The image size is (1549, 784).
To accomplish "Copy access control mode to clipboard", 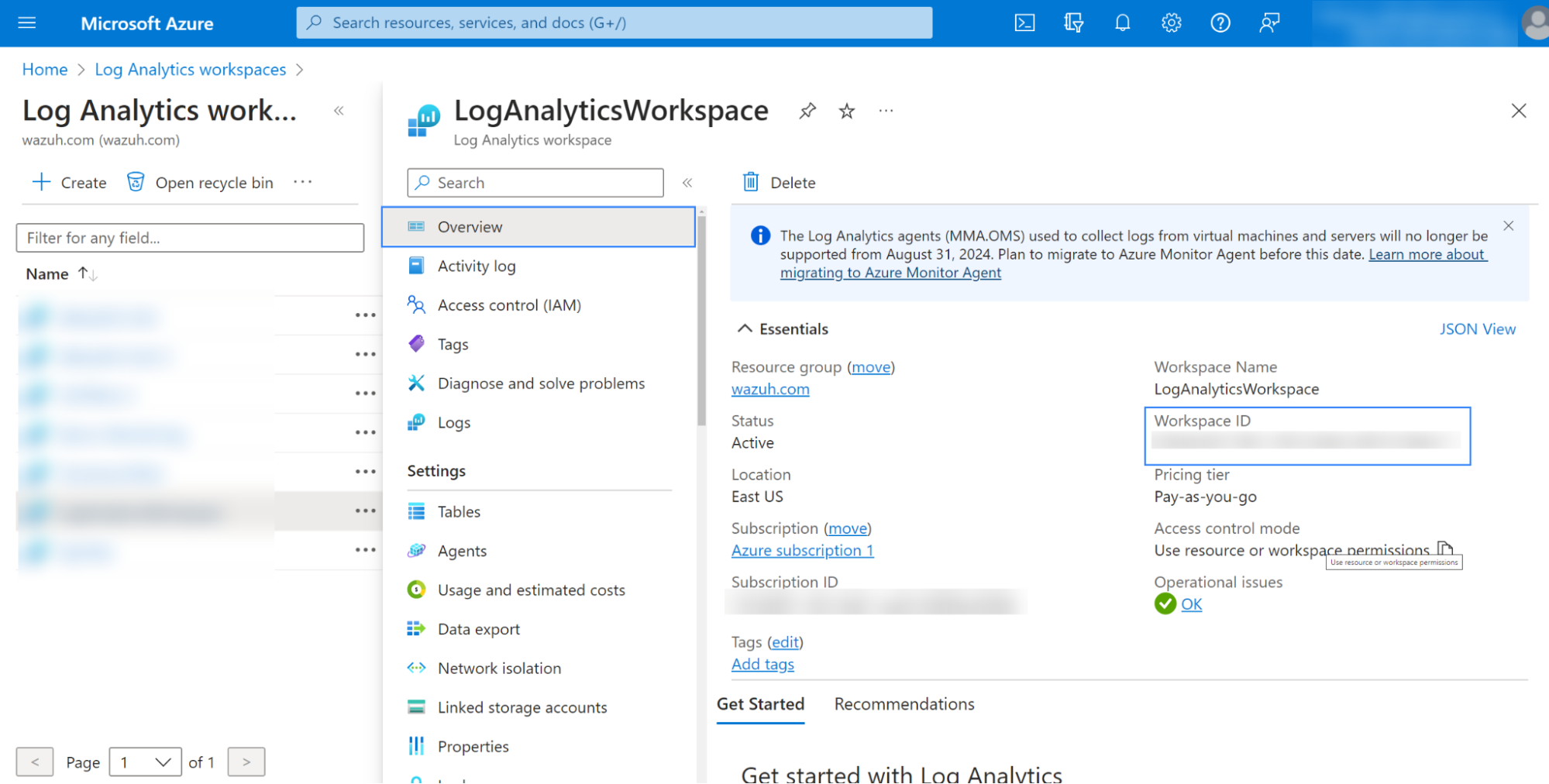I will pos(1445,548).
